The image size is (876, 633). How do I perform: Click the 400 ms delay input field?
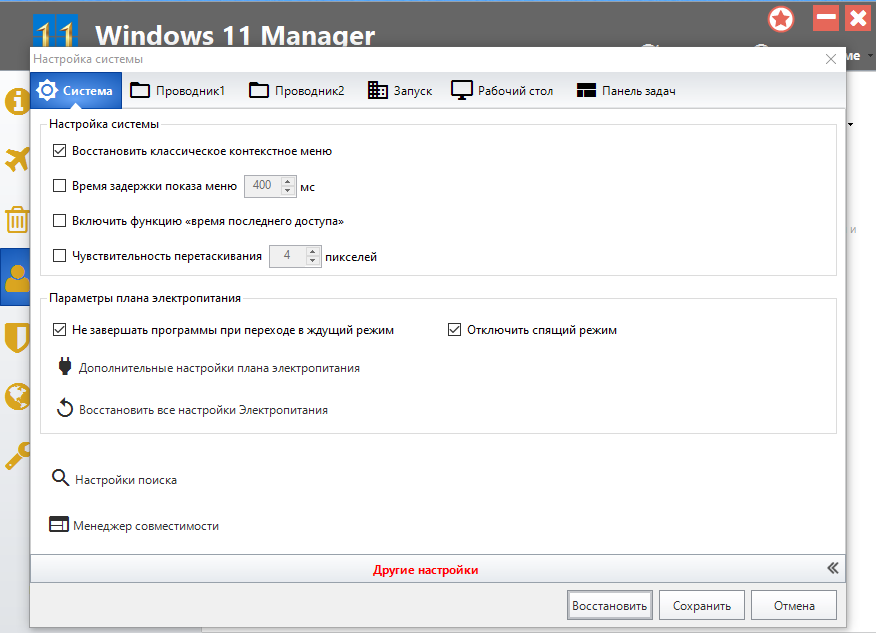pyautogui.click(x=263, y=186)
